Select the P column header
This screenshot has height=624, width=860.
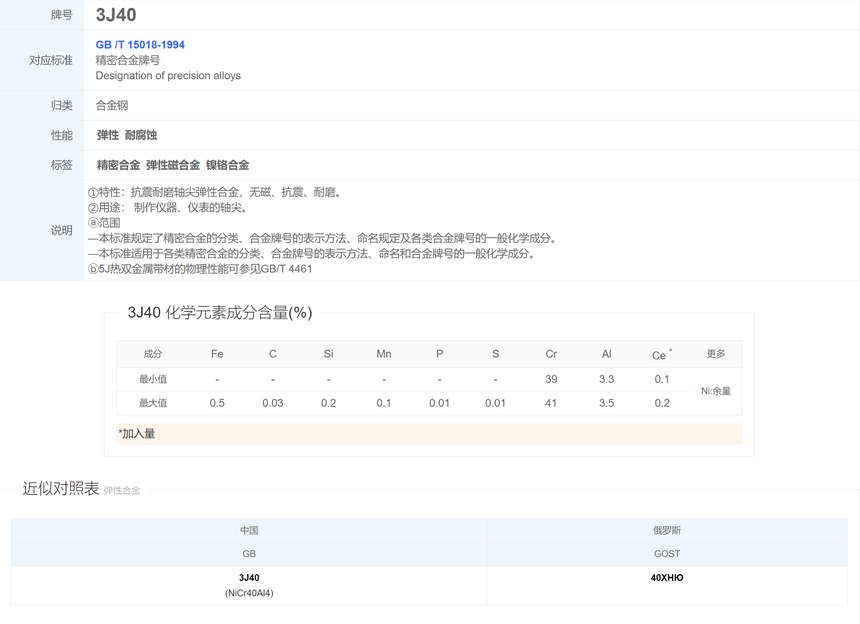pyautogui.click(x=439, y=354)
